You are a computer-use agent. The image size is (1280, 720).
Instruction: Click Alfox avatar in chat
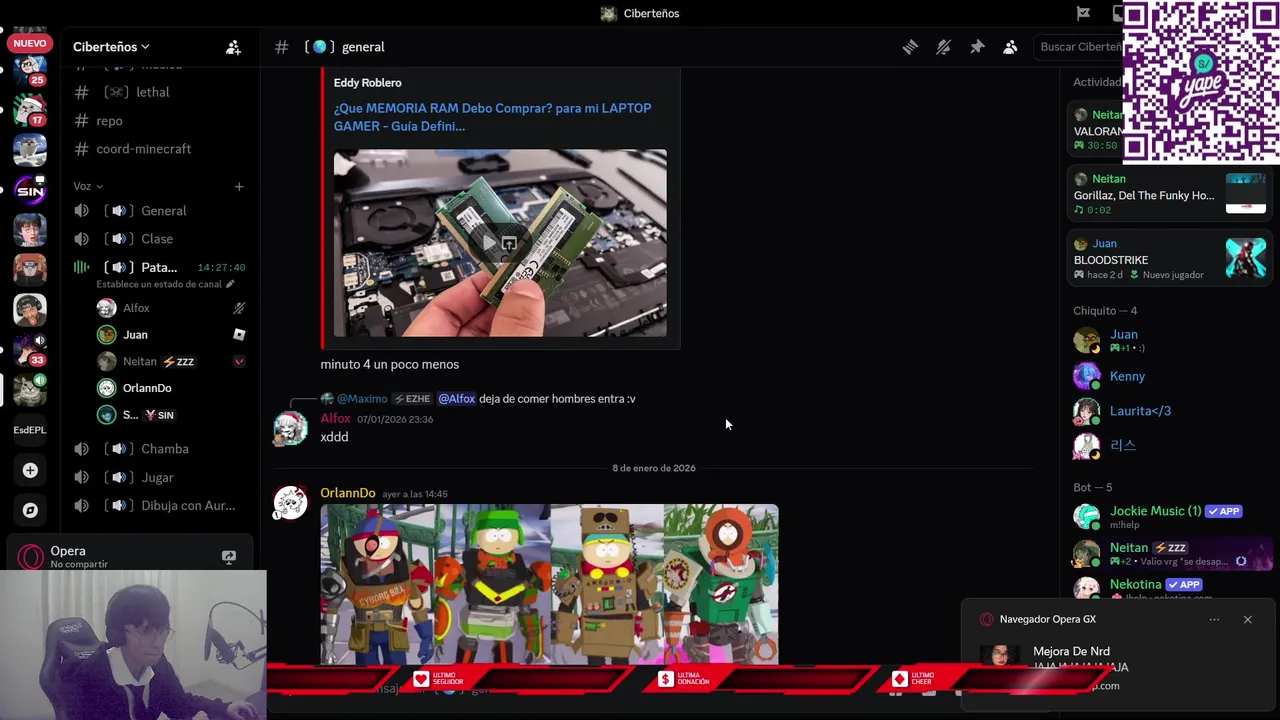[x=290, y=428]
